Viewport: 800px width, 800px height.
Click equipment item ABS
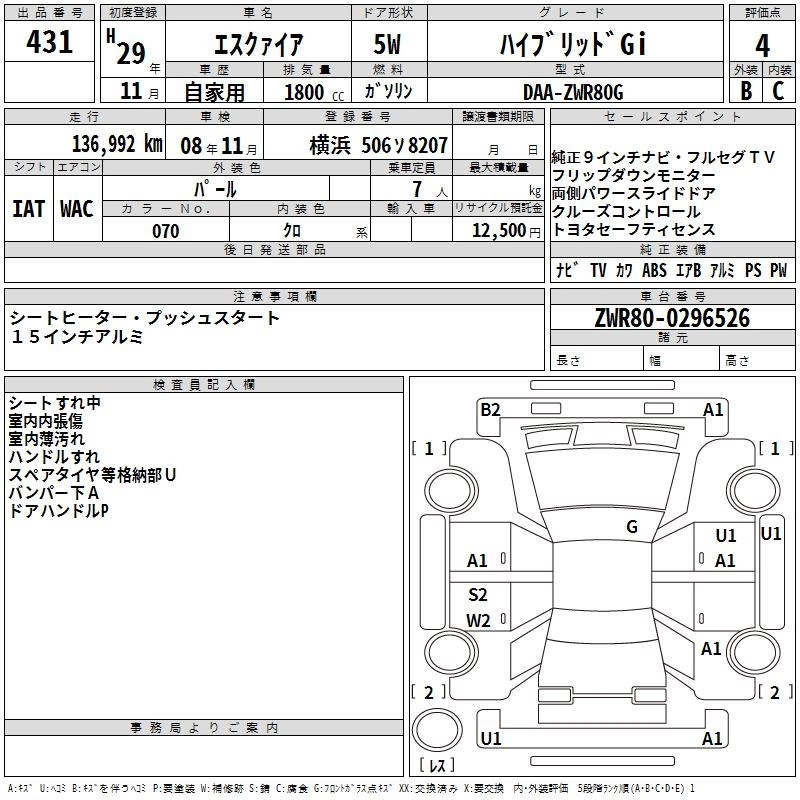(654, 270)
